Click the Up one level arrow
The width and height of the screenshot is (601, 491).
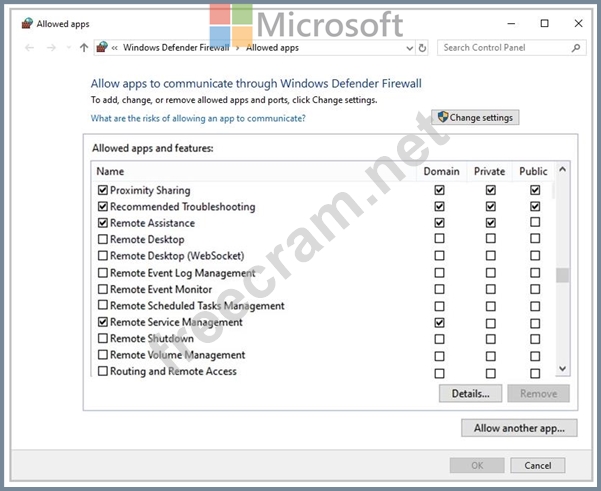pyautogui.click(x=84, y=48)
